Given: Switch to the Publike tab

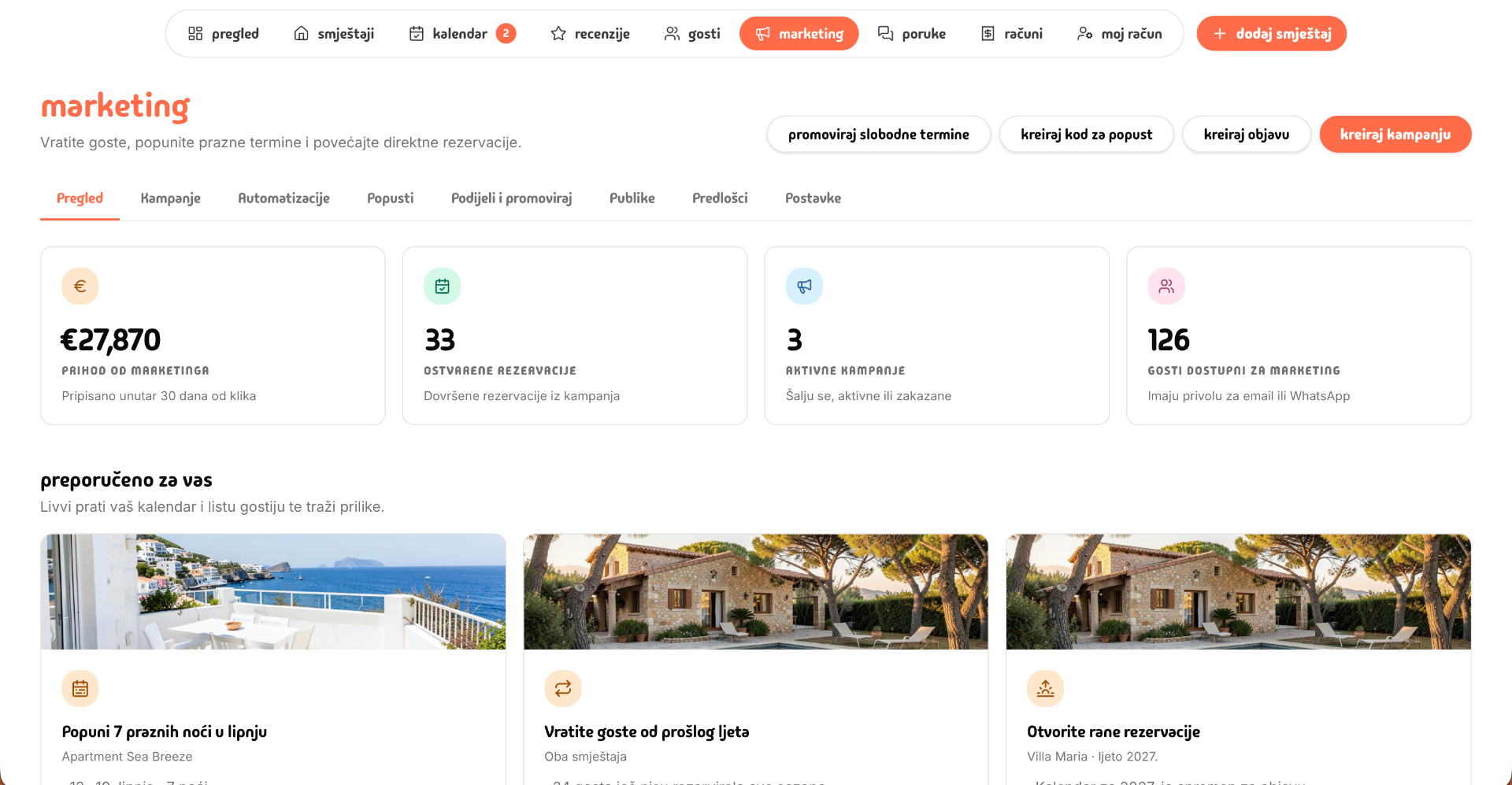Looking at the screenshot, I should pos(632,198).
